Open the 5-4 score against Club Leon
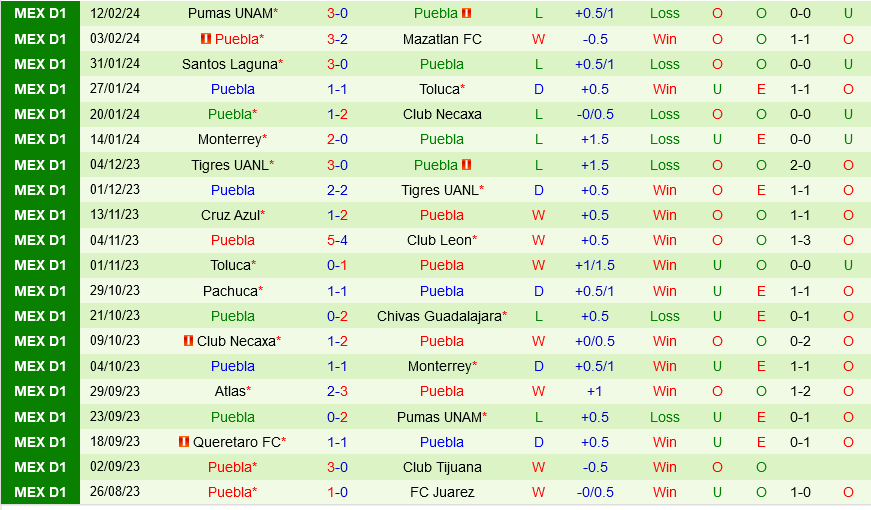 pos(337,240)
